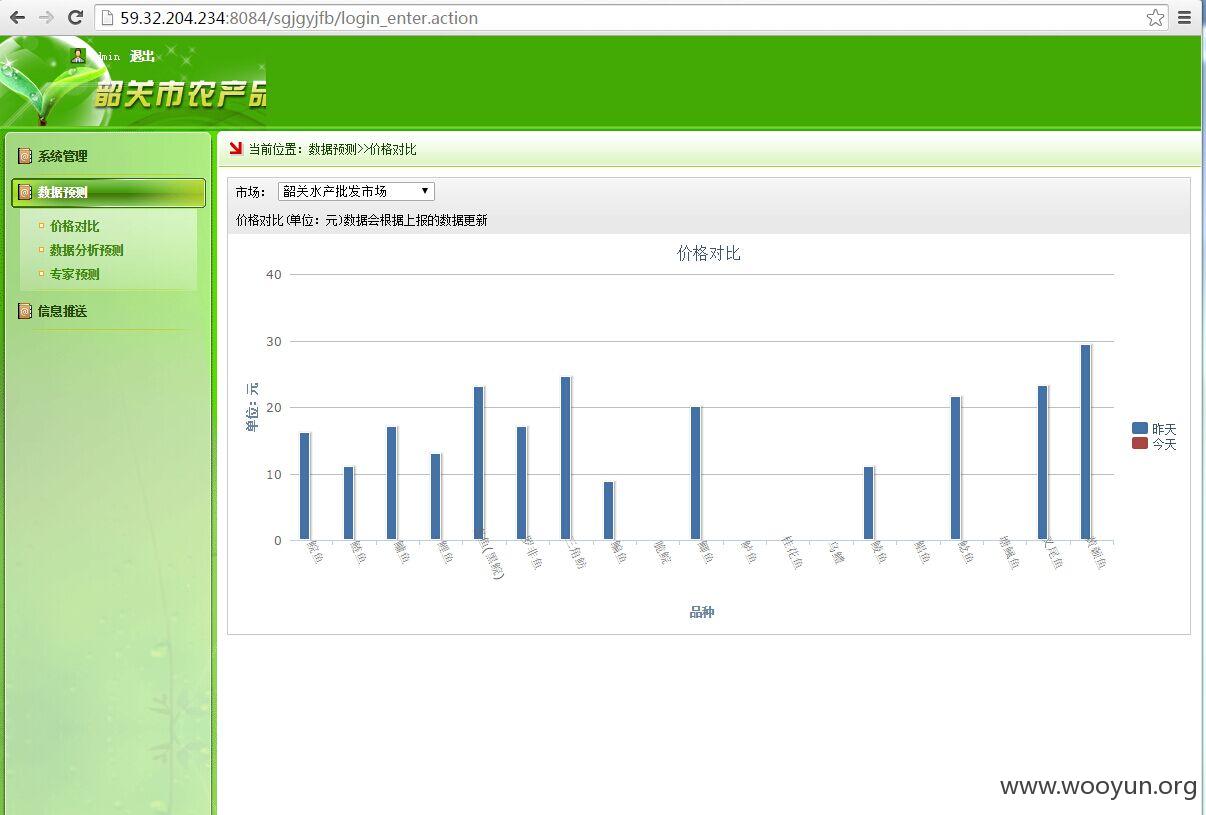Open the Chrome hamburger menu
1206x815 pixels.
(x=1185, y=17)
